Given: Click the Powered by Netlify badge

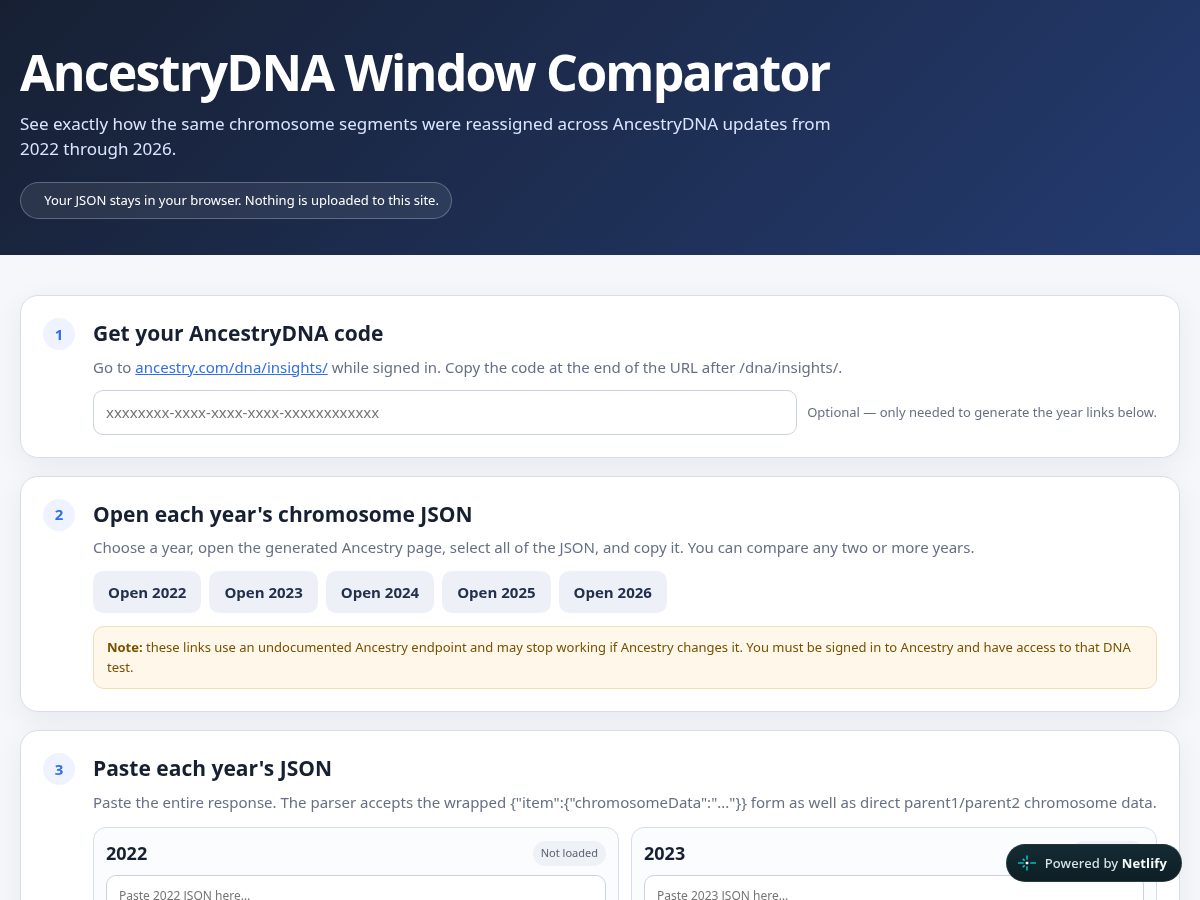Looking at the screenshot, I should click(x=1093, y=863).
